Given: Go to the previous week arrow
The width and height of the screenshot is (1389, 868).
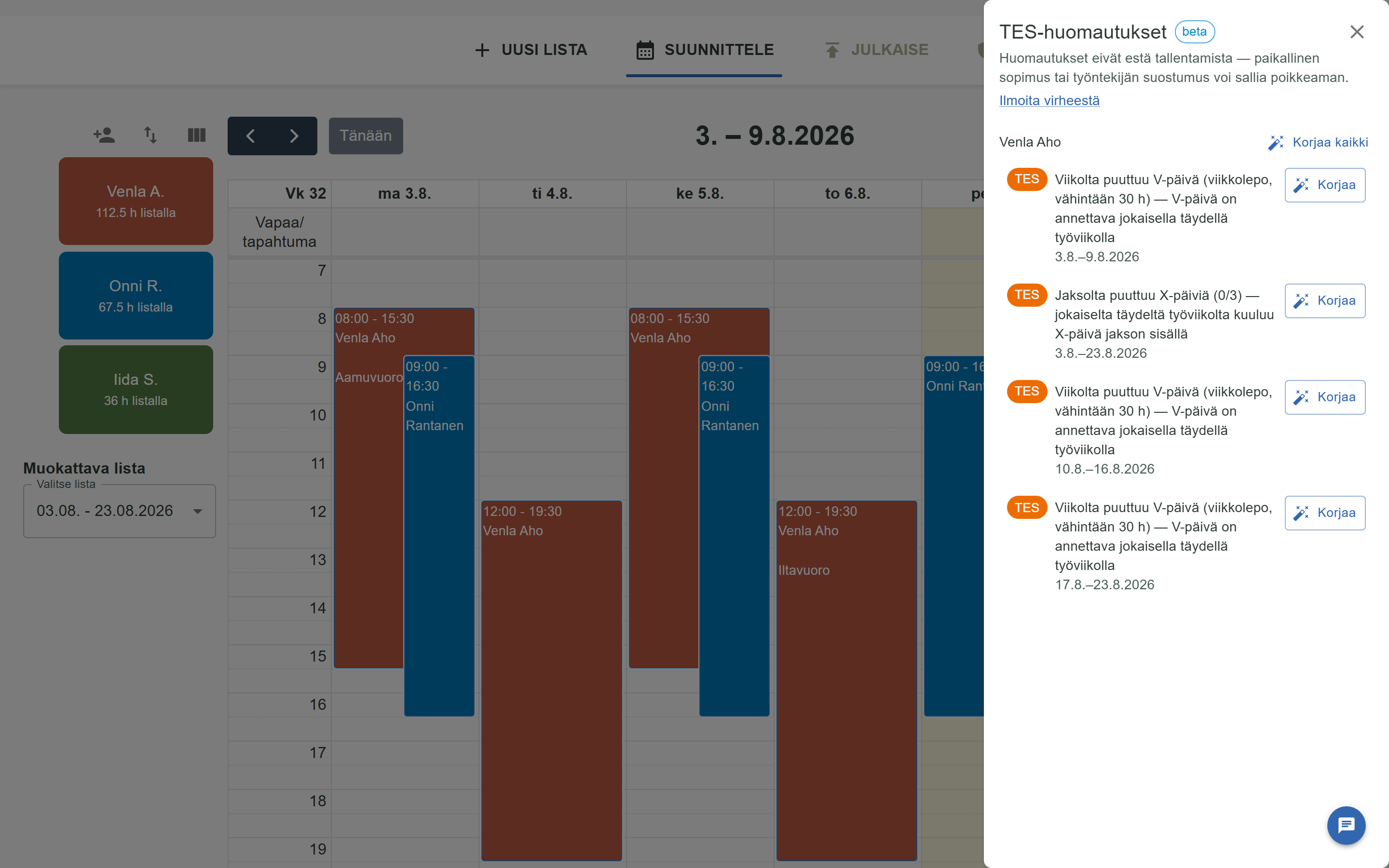Looking at the screenshot, I should [x=250, y=136].
